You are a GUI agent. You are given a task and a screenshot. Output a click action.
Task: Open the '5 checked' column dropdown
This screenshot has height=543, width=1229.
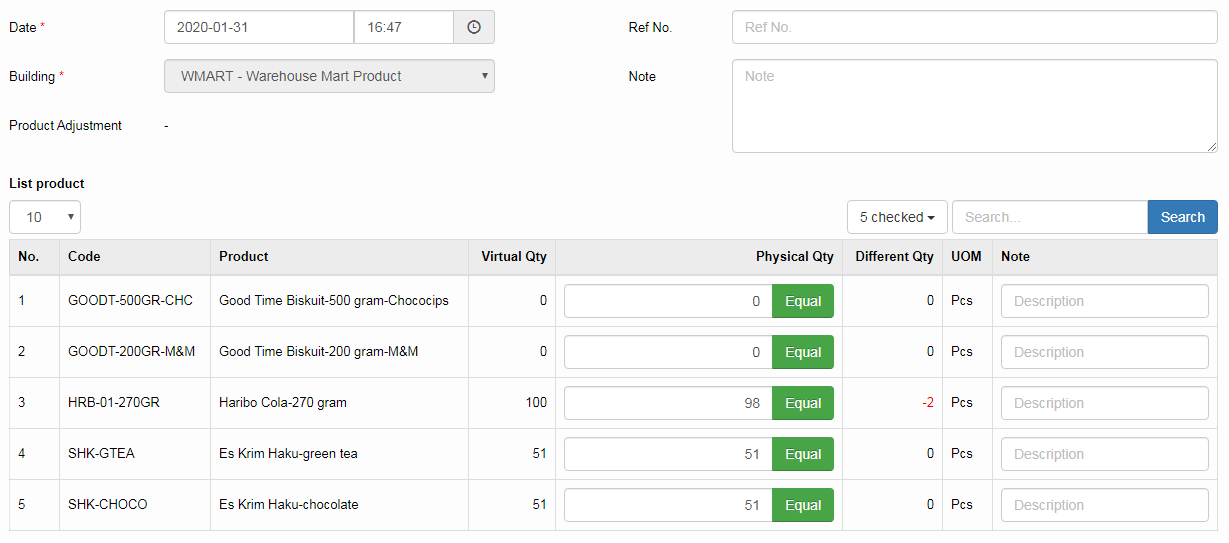(x=897, y=217)
